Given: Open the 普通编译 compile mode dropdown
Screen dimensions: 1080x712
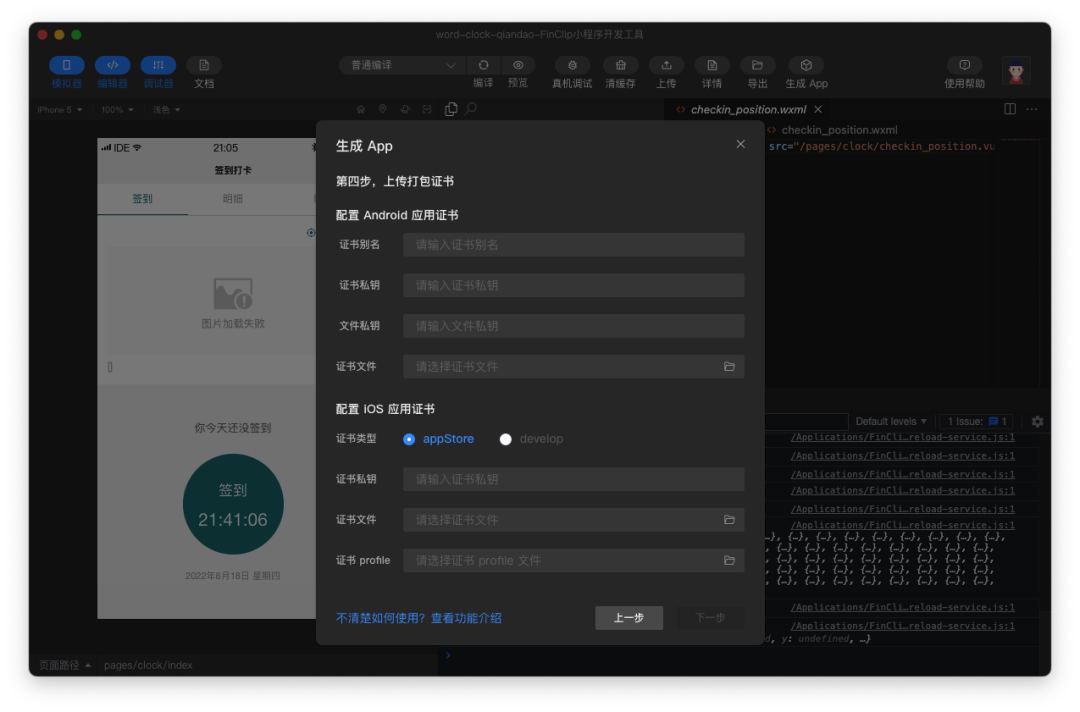Looking at the screenshot, I should [400, 64].
